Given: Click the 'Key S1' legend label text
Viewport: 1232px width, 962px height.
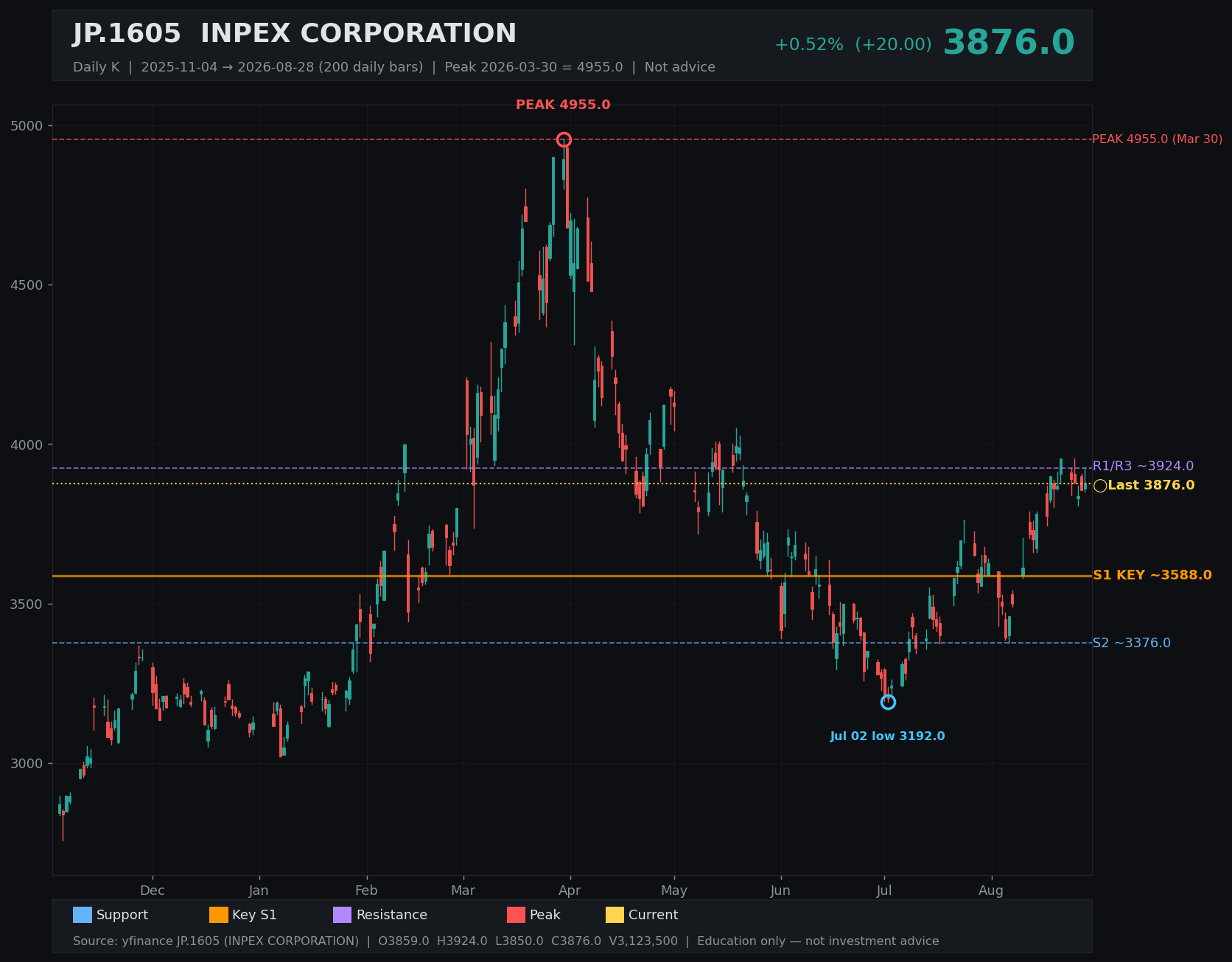Looking at the screenshot, I should coord(254,915).
